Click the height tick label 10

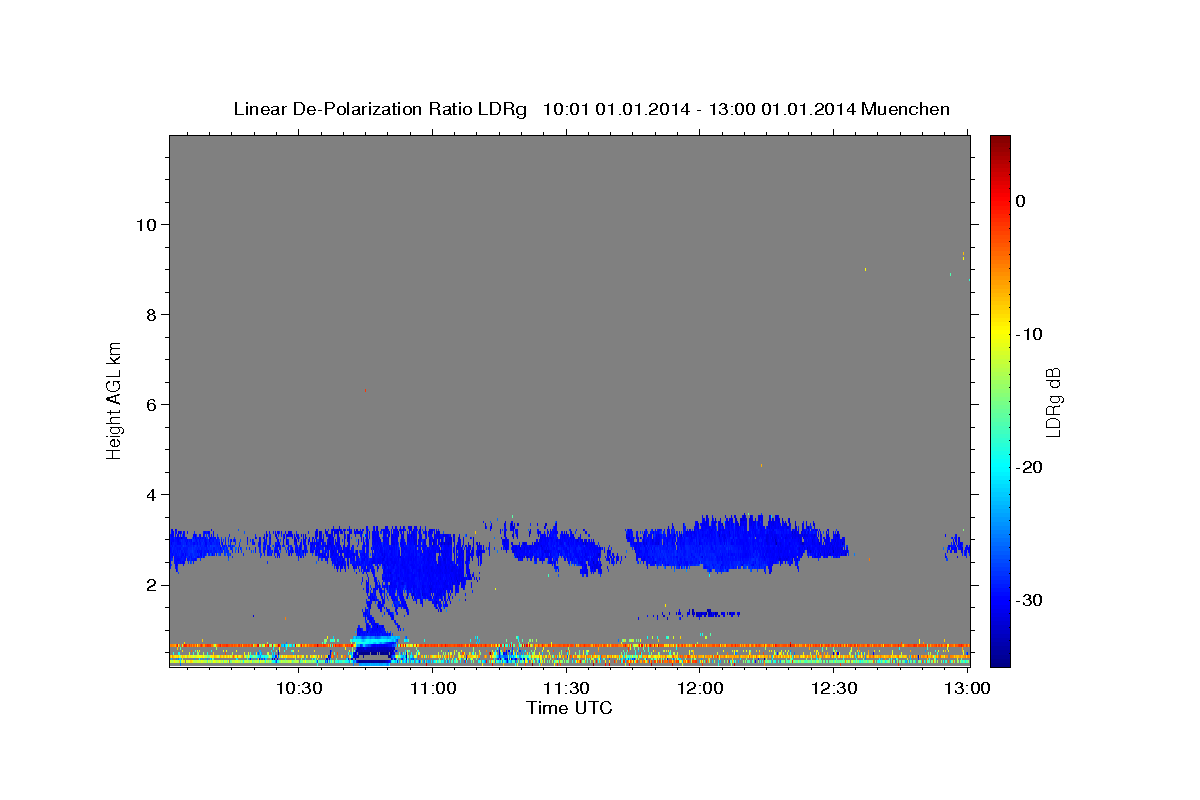(146, 224)
